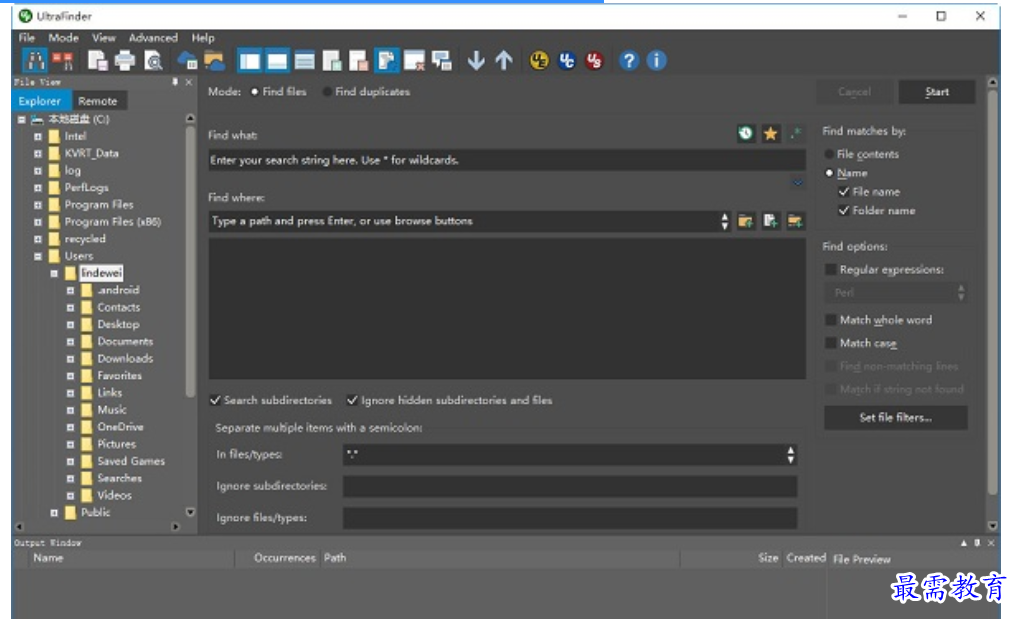Click the Ignore files/types input field
1015x619 pixels.
tap(570, 518)
